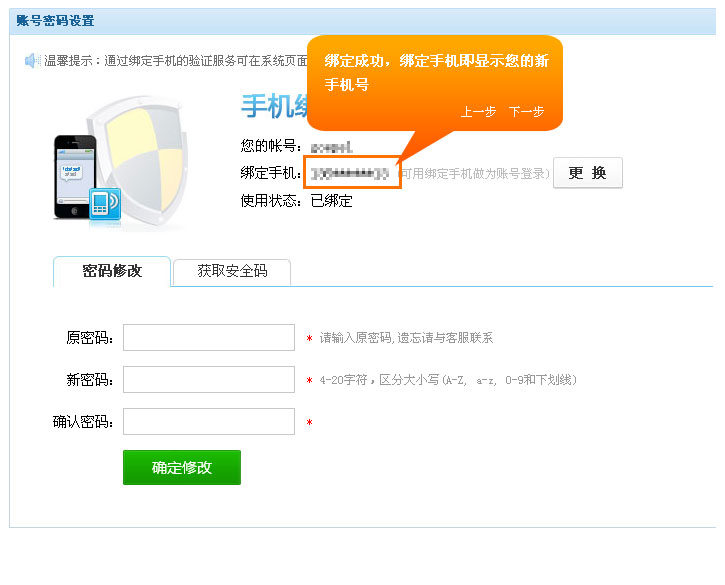The image size is (725, 585).
Task: Click the speaker icon beside 温馨提示
Action: coord(32,61)
